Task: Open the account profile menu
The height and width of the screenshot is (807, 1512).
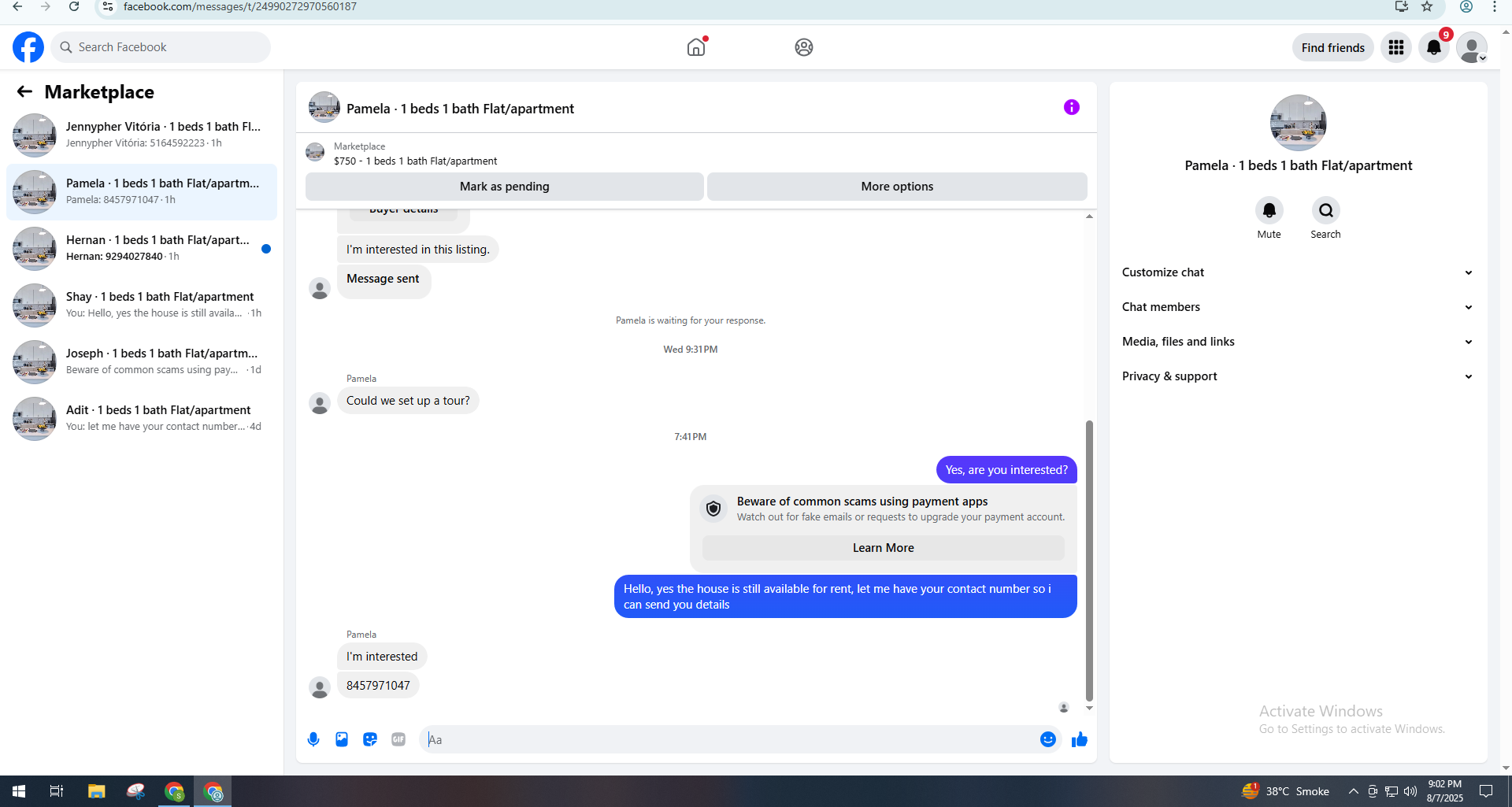Action: click(1472, 47)
